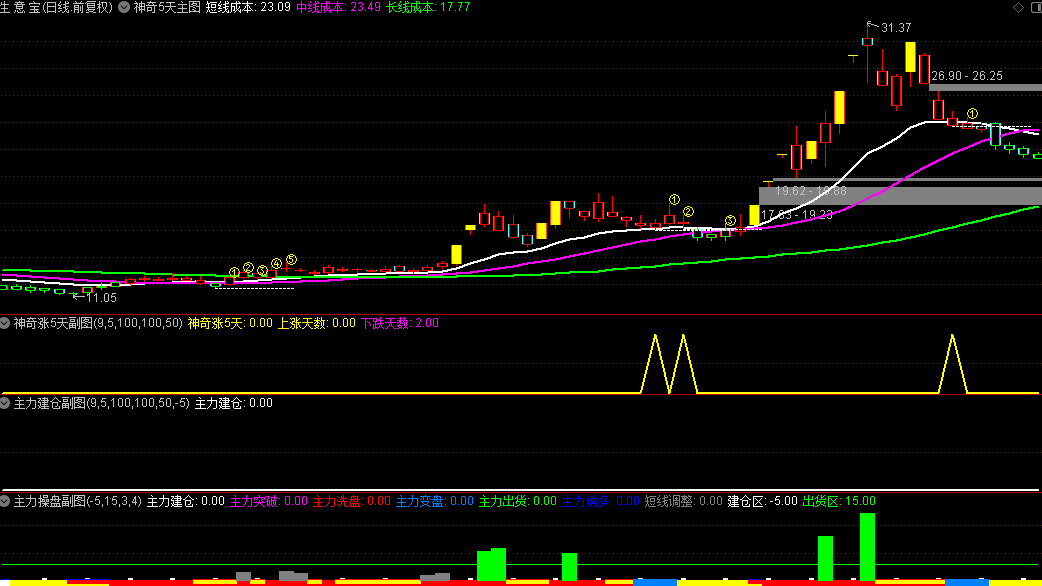
Task: Click the 神奇涨5天副图(9,5,100,100,50) indicator name
Action: pyautogui.click(x=98, y=323)
